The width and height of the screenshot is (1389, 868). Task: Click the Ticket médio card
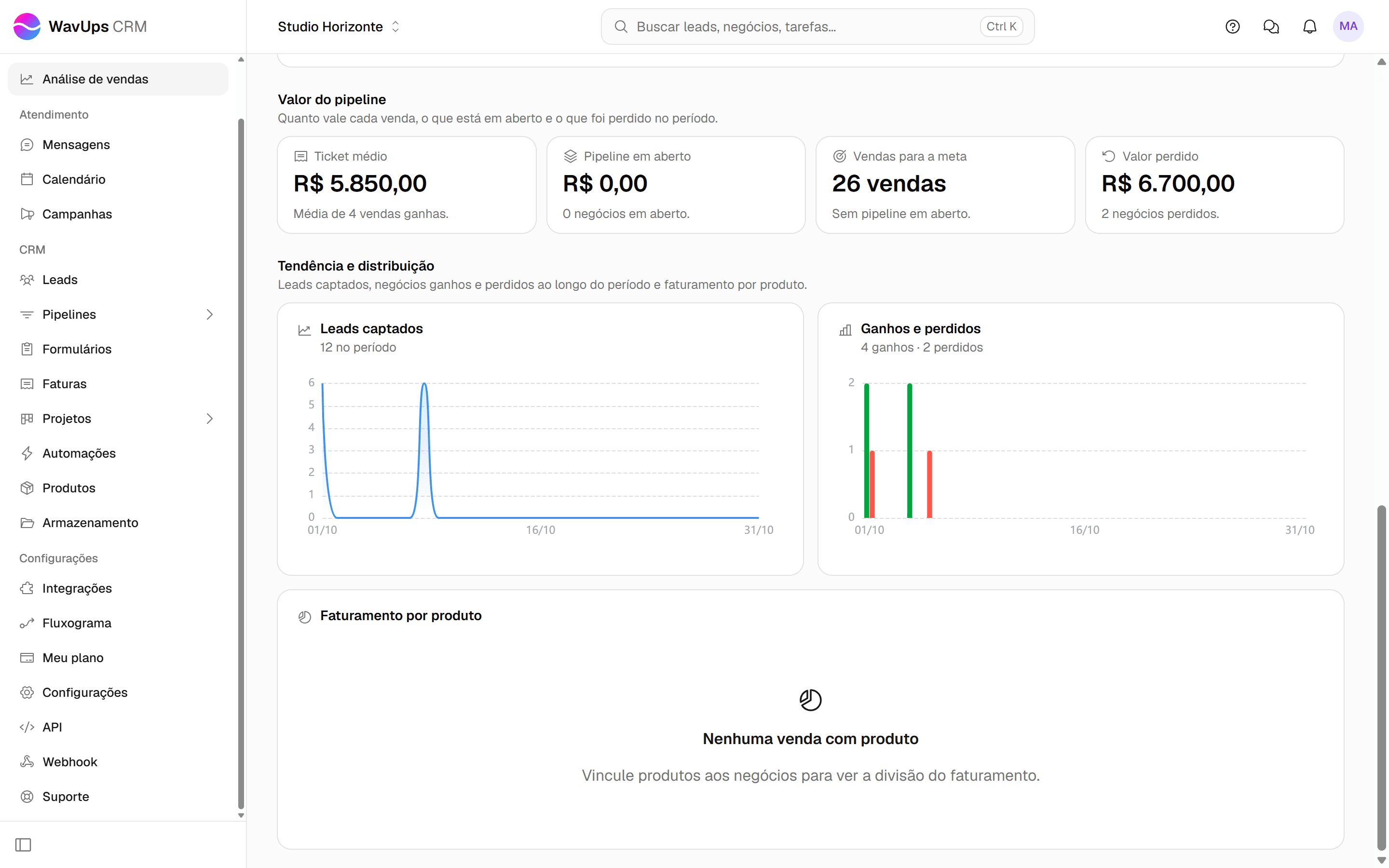tap(407, 185)
